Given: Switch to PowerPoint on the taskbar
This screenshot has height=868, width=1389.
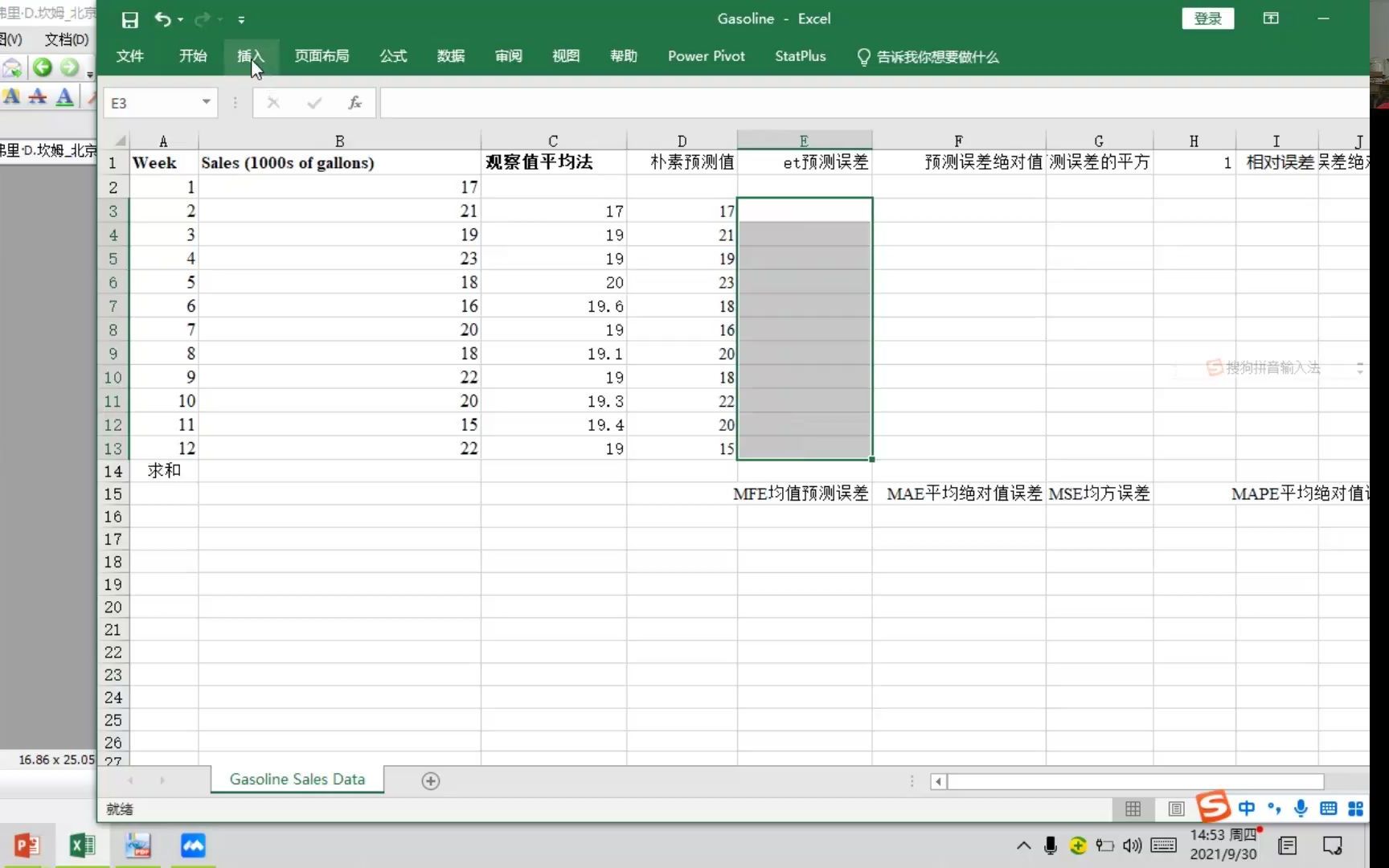Looking at the screenshot, I should [27, 845].
